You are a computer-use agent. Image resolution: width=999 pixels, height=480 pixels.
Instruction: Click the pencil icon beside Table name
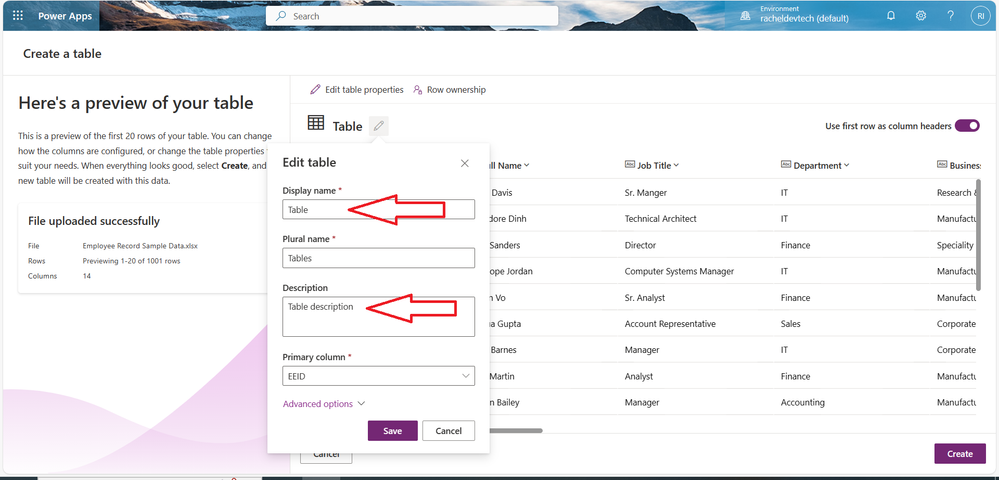378,126
